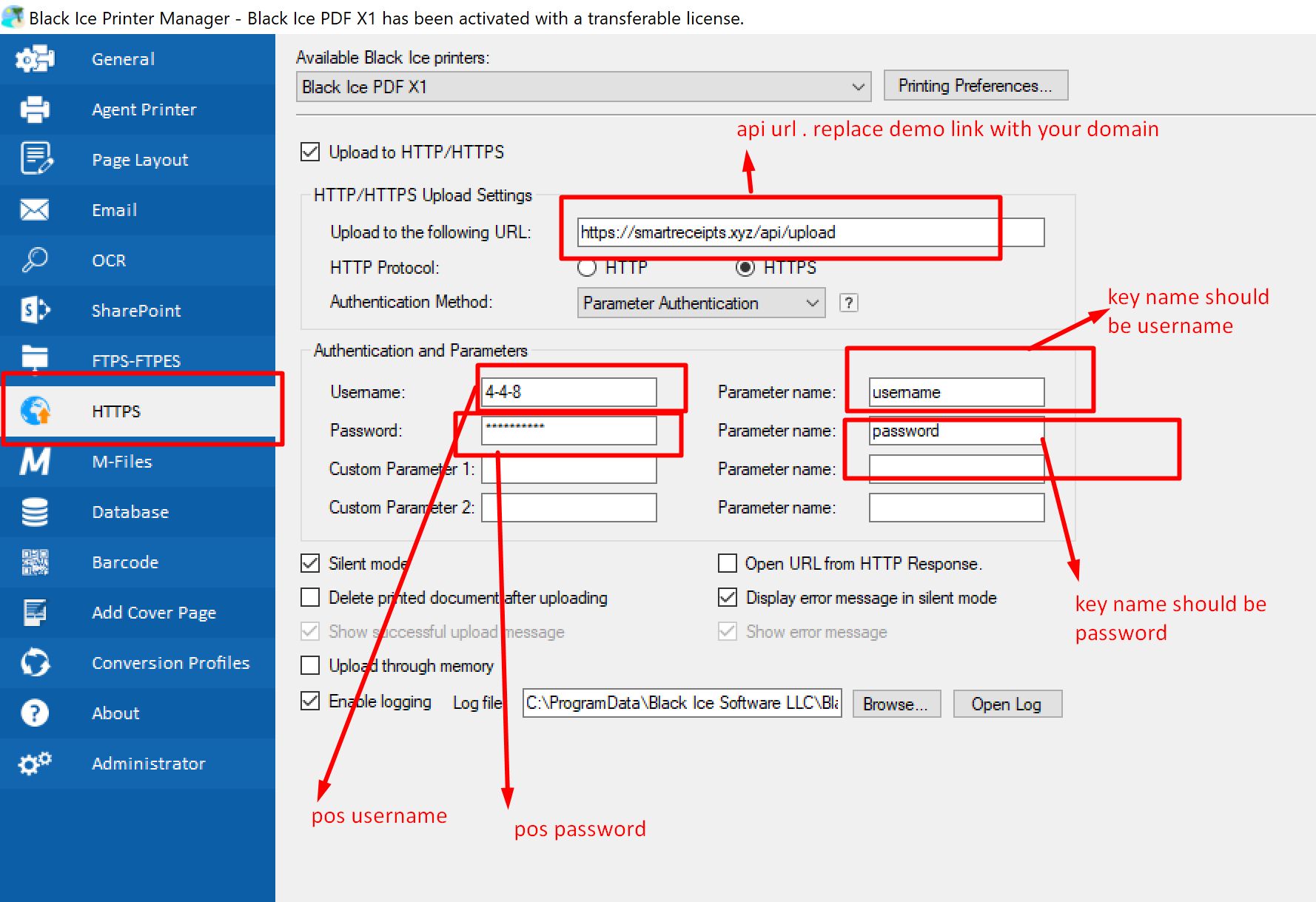This screenshot has height=902, width=1316.
Task: Click the Email envelope icon
Action: click(35, 210)
